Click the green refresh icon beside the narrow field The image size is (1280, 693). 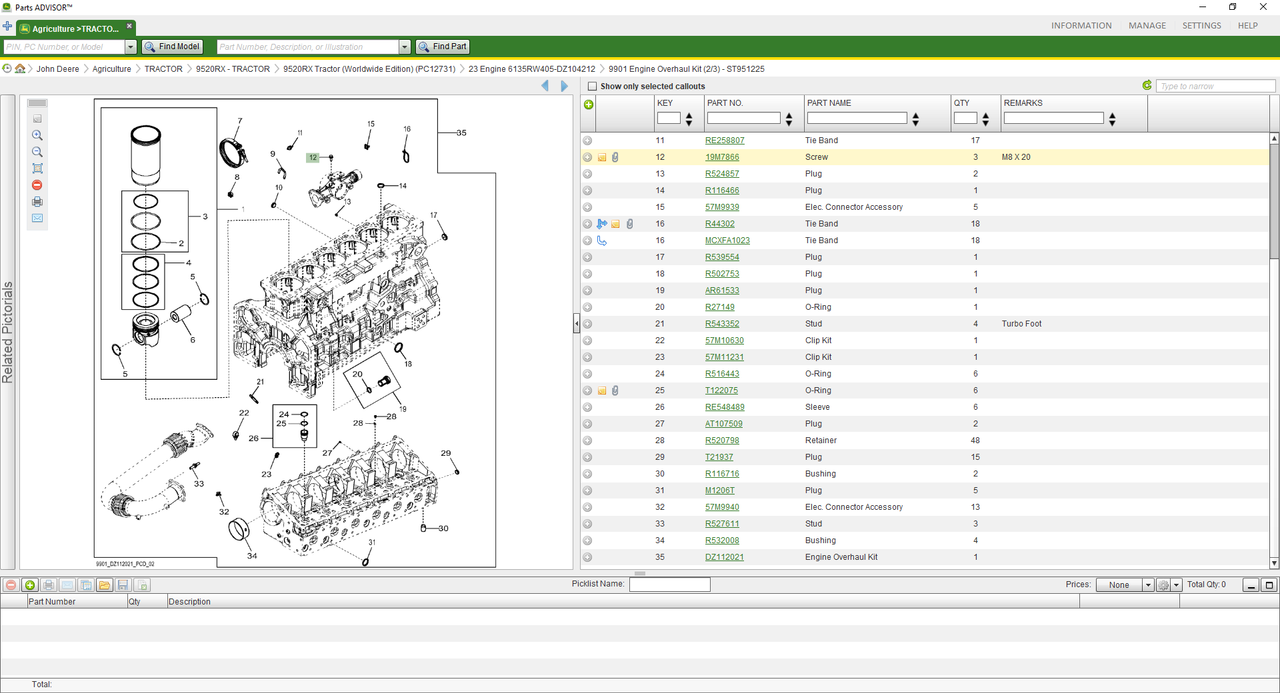1147,86
